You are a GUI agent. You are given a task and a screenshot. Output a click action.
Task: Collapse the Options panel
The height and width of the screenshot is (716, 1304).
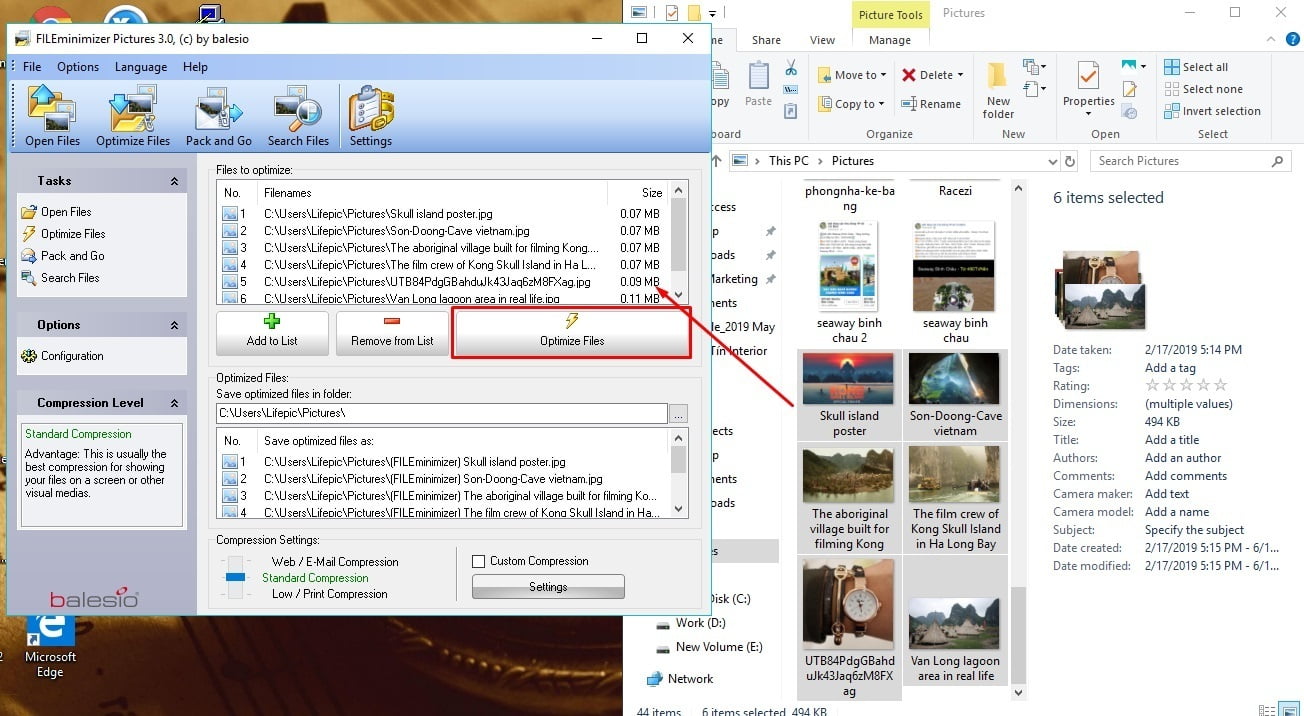point(174,325)
